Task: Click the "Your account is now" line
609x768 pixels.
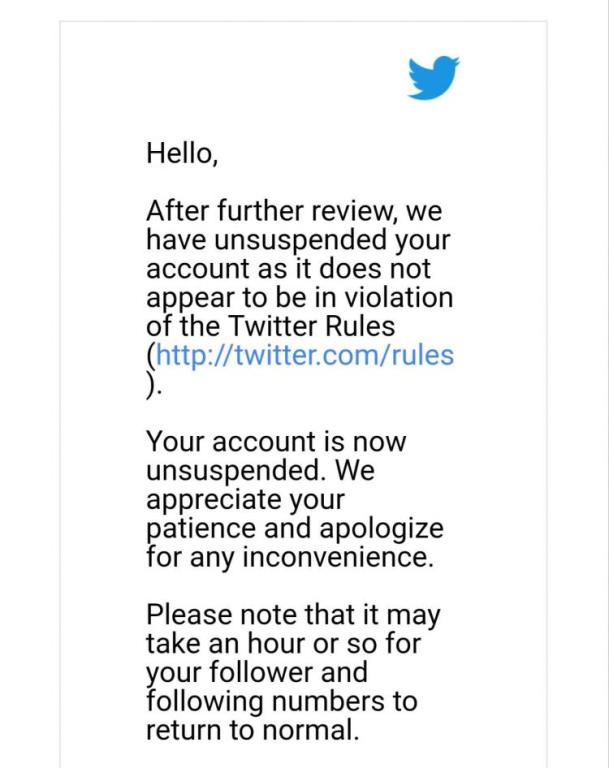Action: click(x=276, y=442)
